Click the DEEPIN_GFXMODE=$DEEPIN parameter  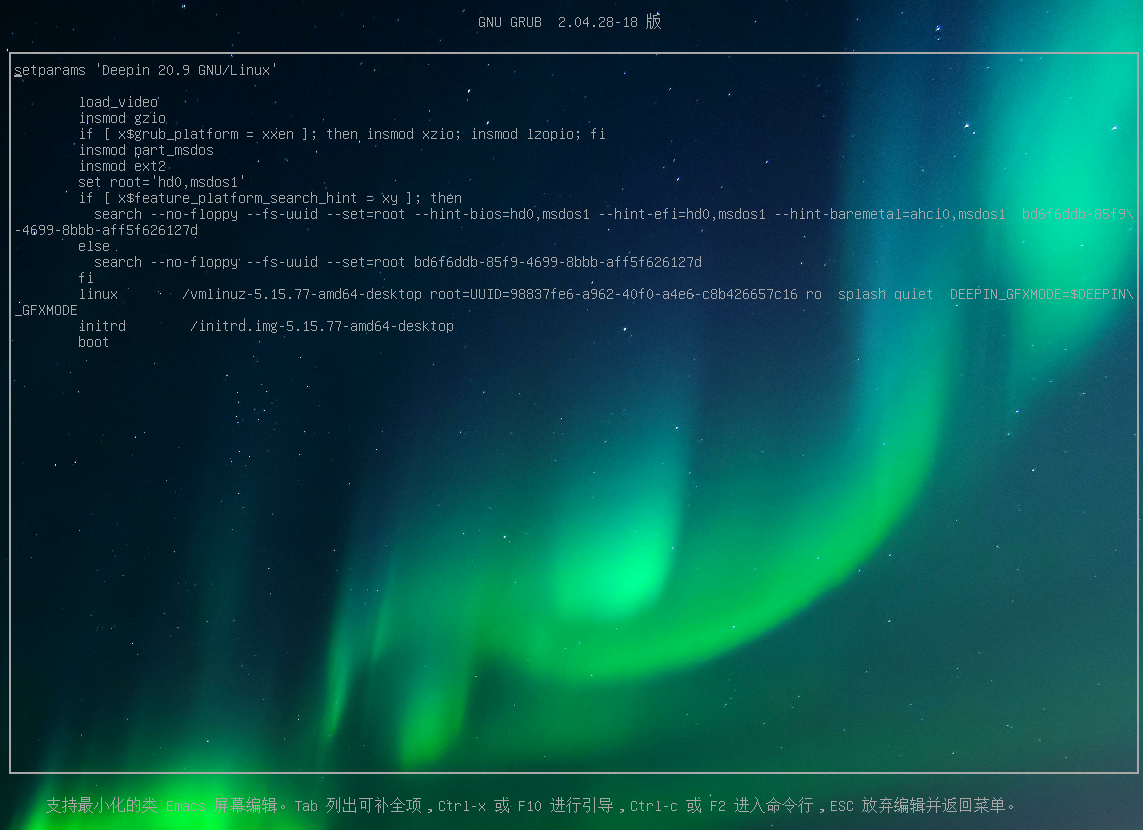pyautogui.click(x=1041, y=295)
